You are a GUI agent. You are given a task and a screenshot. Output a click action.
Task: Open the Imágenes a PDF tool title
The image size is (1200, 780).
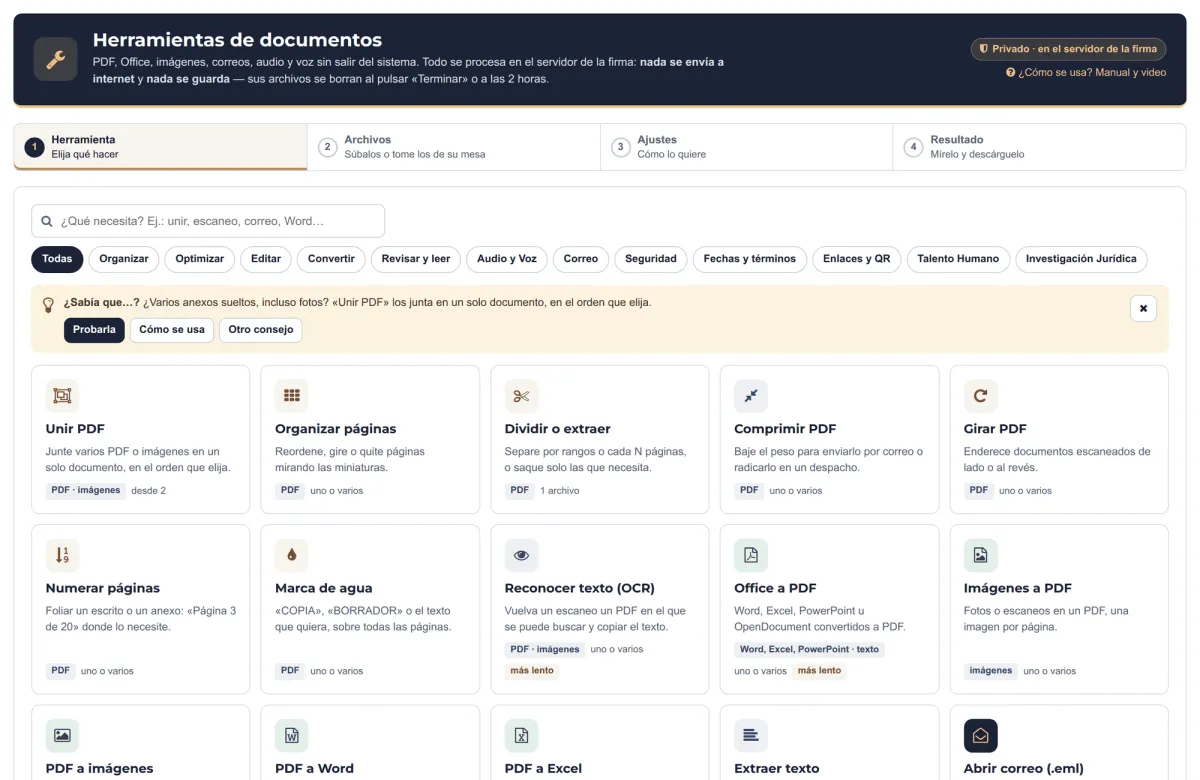[1018, 588]
